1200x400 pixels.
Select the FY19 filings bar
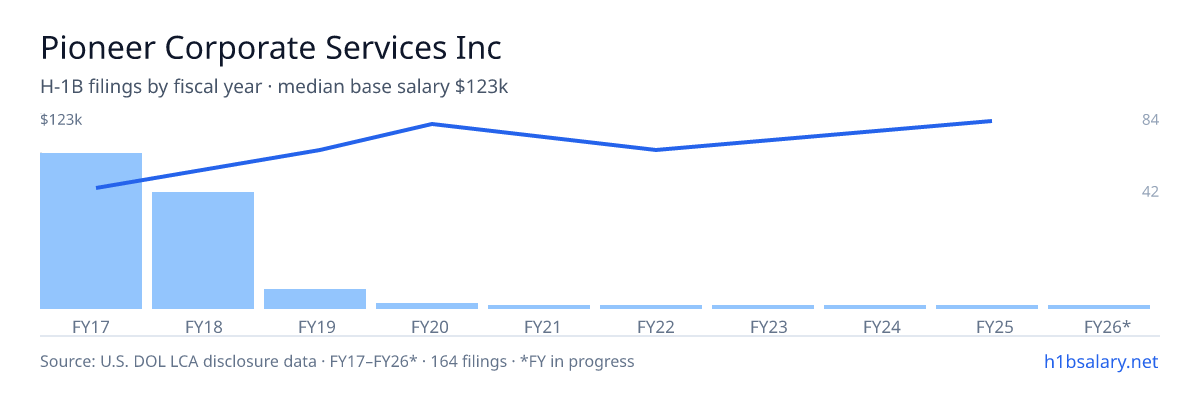(x=315, y=299)
